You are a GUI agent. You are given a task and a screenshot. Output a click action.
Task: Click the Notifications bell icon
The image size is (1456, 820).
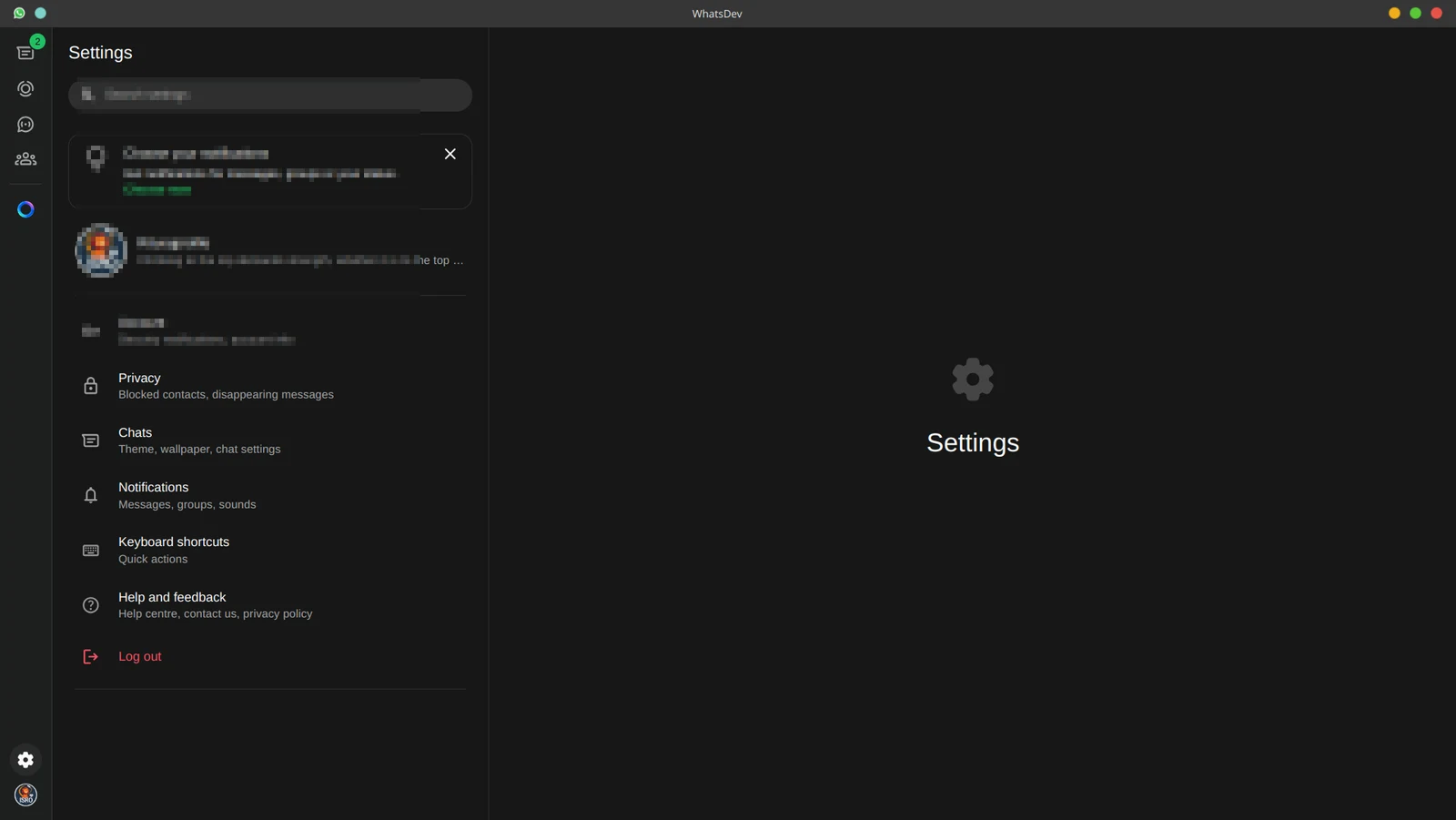tap(91, 495)
